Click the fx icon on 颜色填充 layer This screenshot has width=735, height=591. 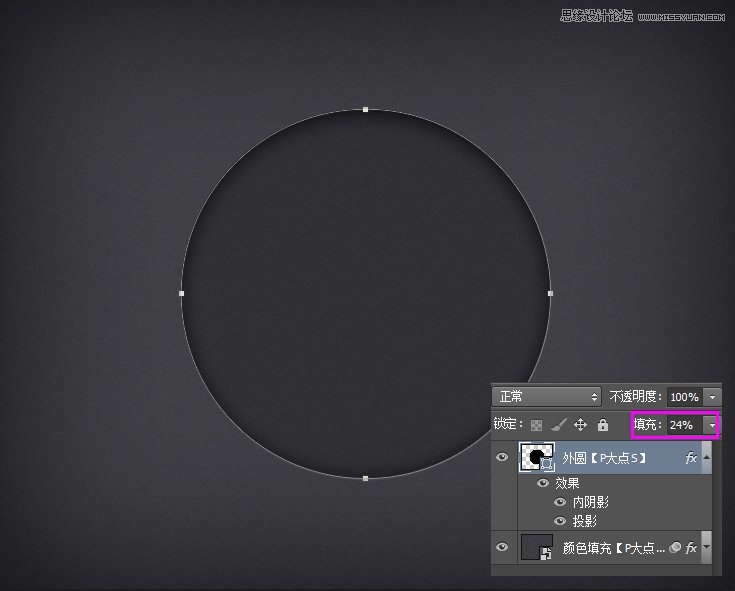coord(690,547)
